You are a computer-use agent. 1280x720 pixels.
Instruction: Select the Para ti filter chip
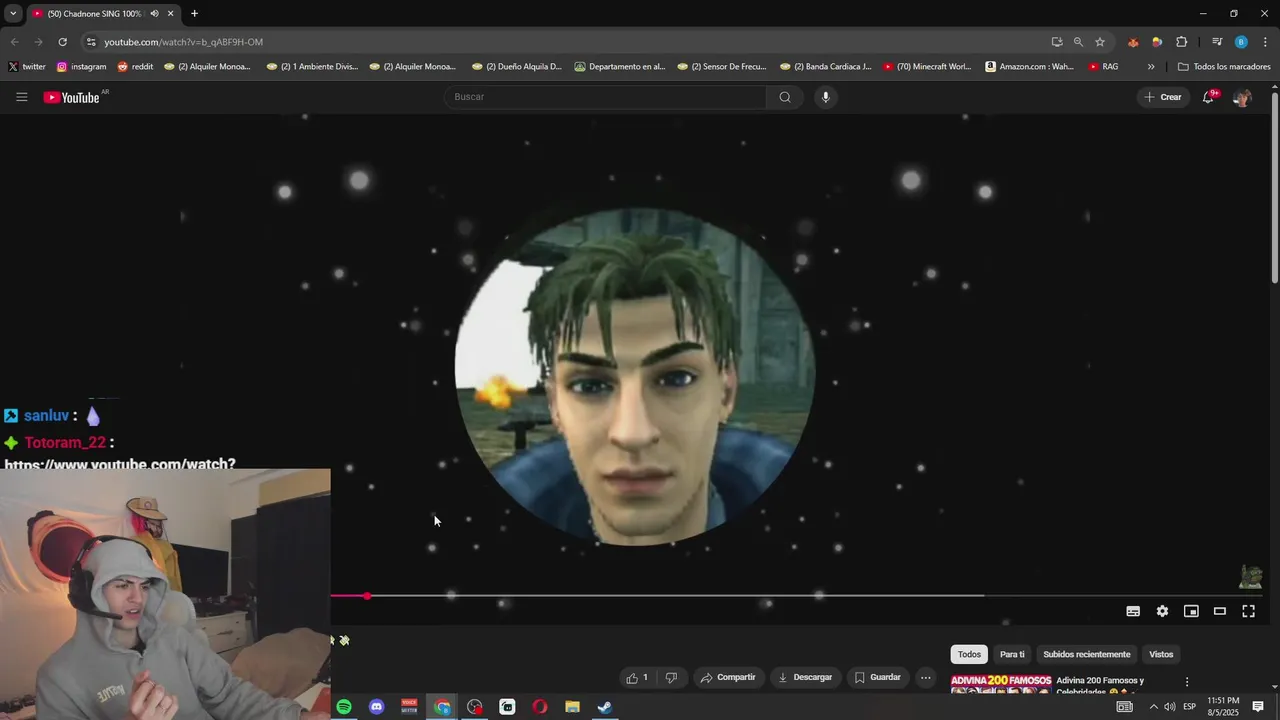click(x=1012, y=654)
